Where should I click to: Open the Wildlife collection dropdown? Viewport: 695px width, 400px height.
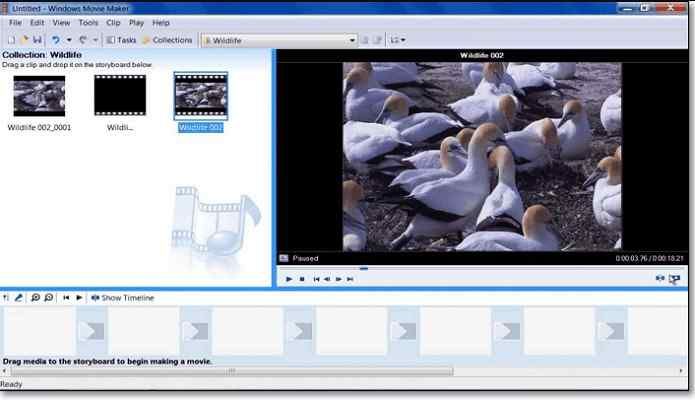pyautogui.click(x=352, y=40)
